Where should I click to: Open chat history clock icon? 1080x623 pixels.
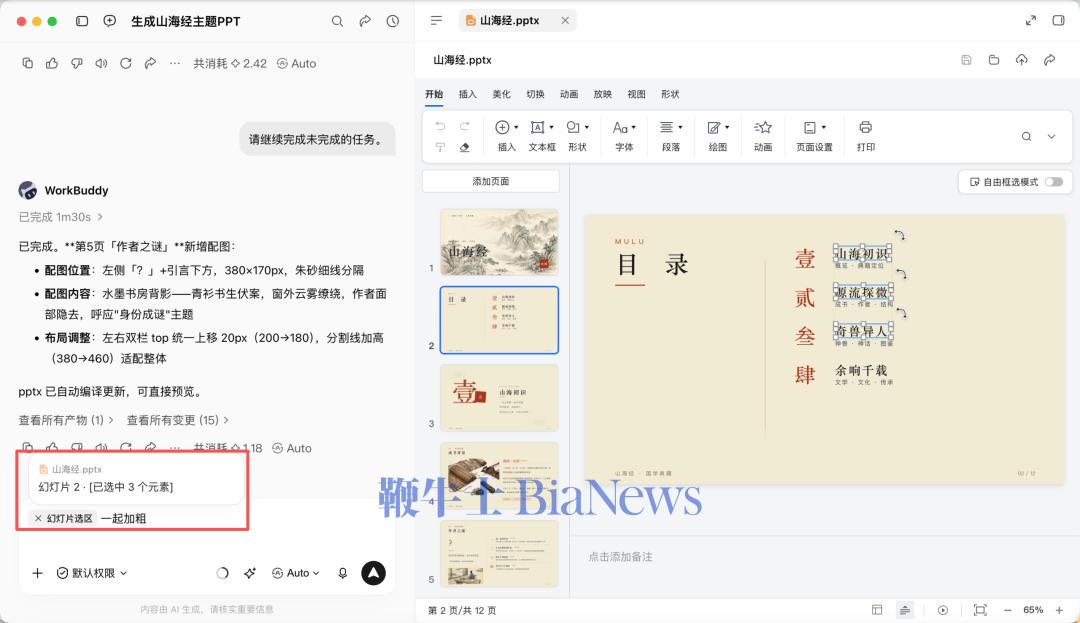tap(393, 21)
